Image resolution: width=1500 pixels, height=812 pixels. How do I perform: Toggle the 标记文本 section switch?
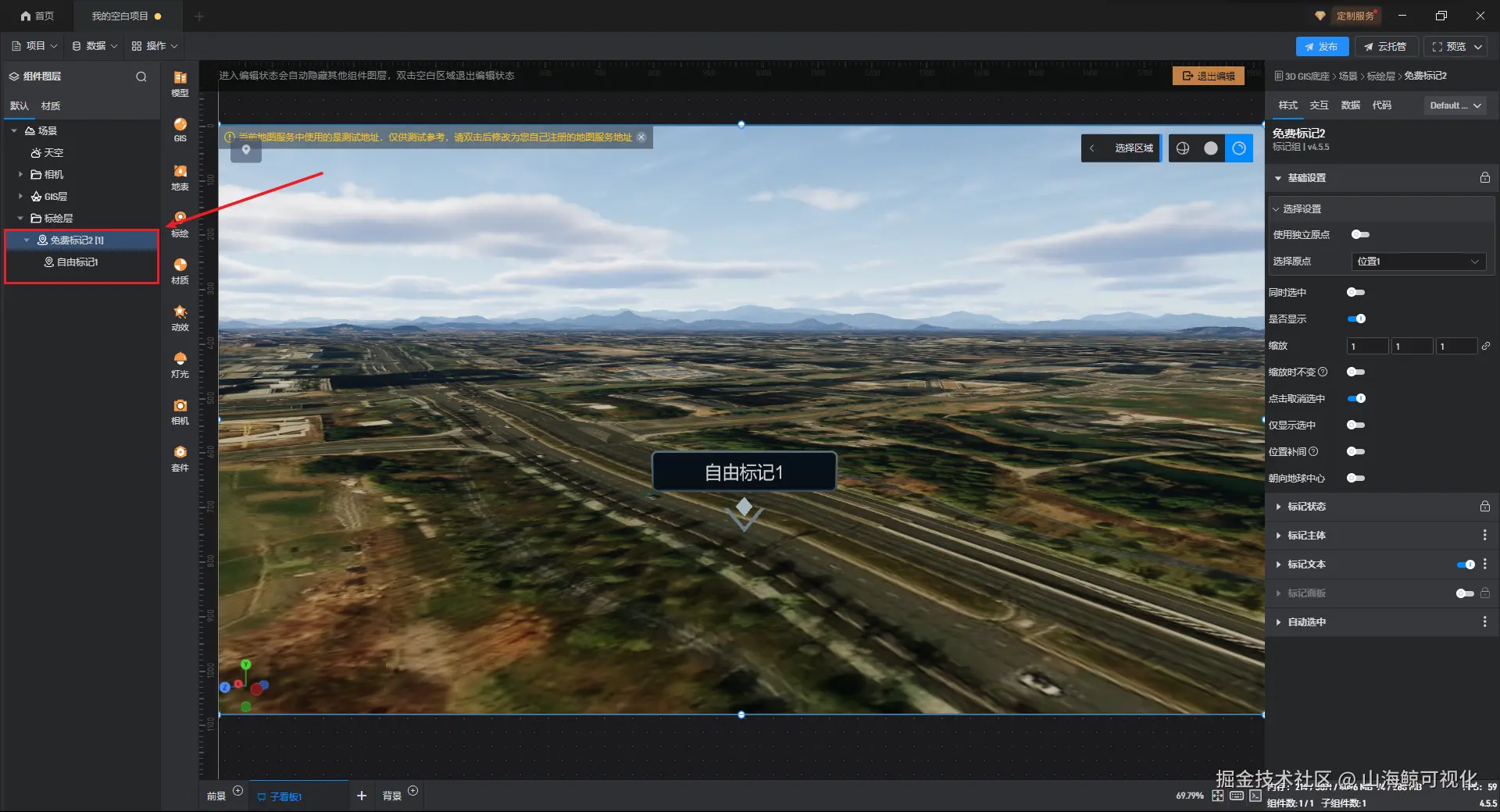(1466, 564)
